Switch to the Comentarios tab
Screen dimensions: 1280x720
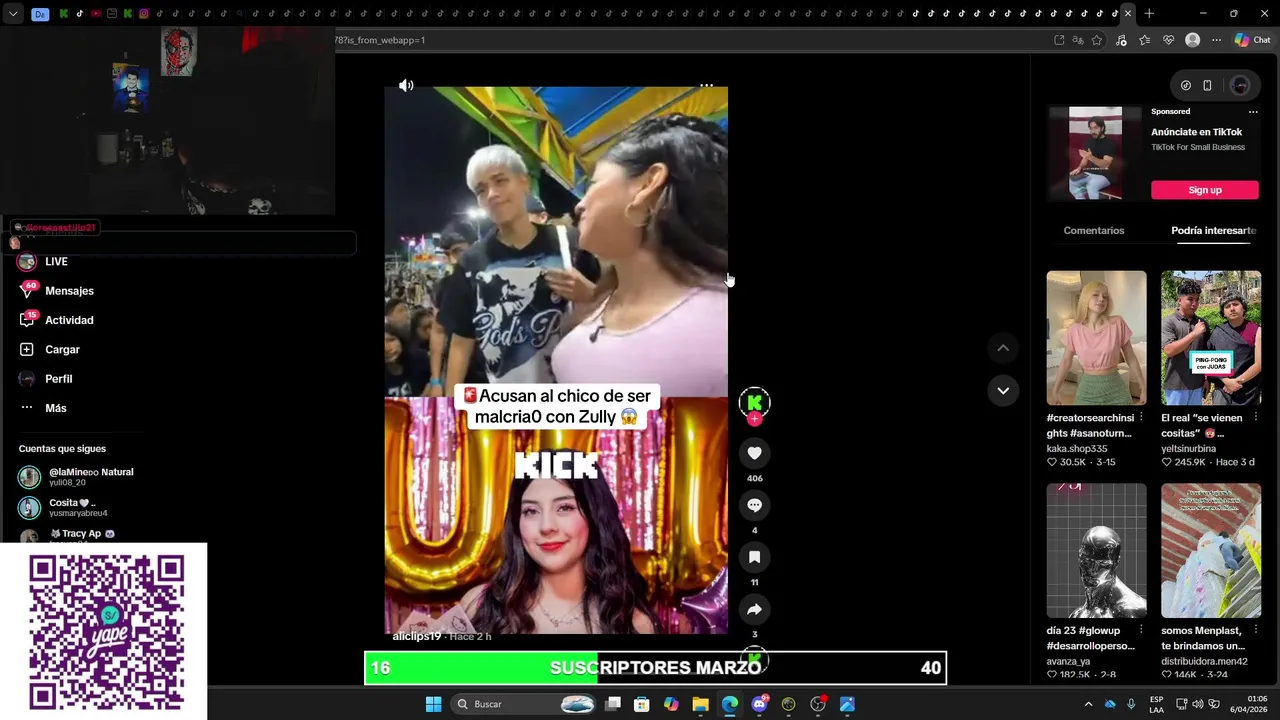(x=1094, y=230)
